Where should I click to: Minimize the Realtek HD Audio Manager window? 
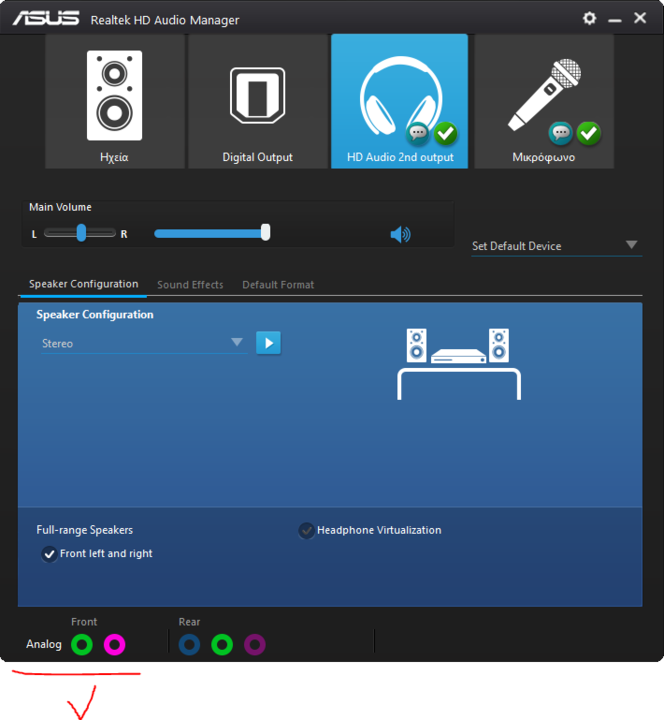tap(614, 20)
